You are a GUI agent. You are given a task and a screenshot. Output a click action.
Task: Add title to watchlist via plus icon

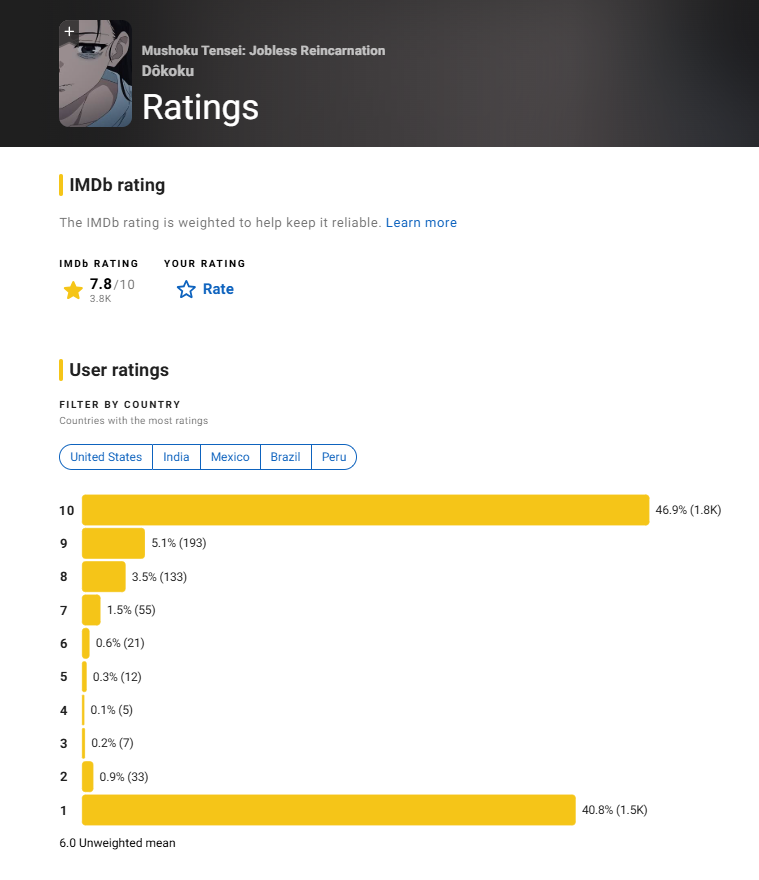(69, 31)
